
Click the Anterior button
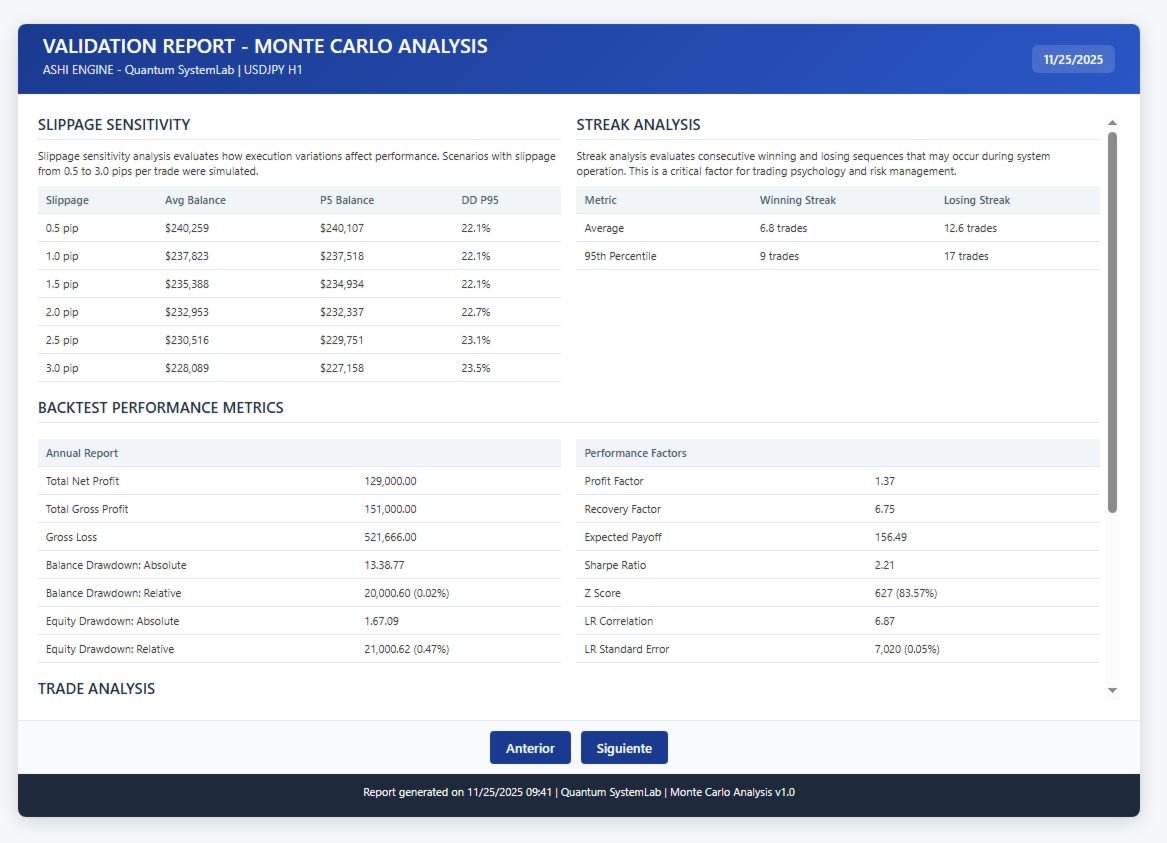pos(530,748)
